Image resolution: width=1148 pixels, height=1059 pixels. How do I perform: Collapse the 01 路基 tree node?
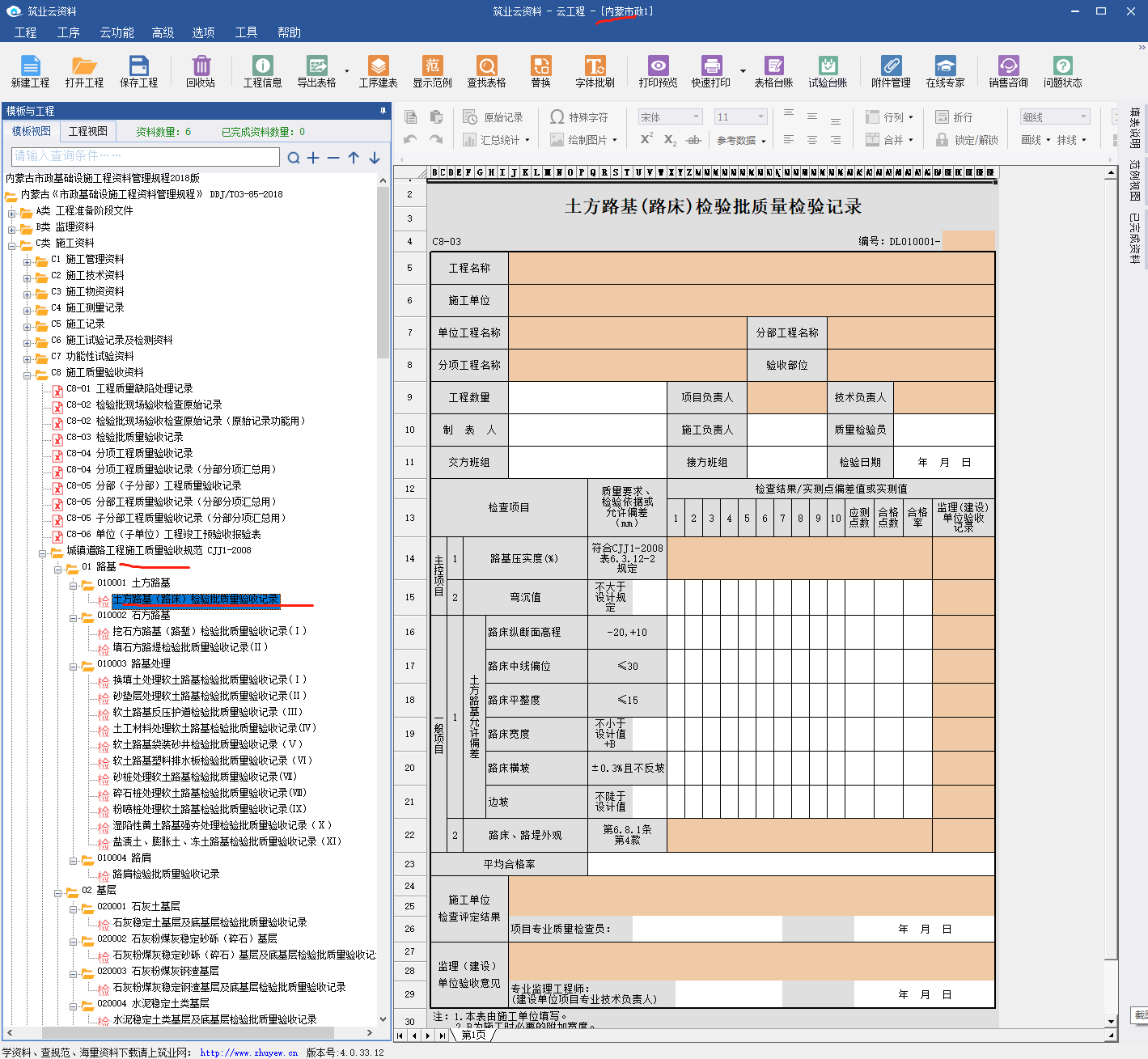(x=58, y=569)
